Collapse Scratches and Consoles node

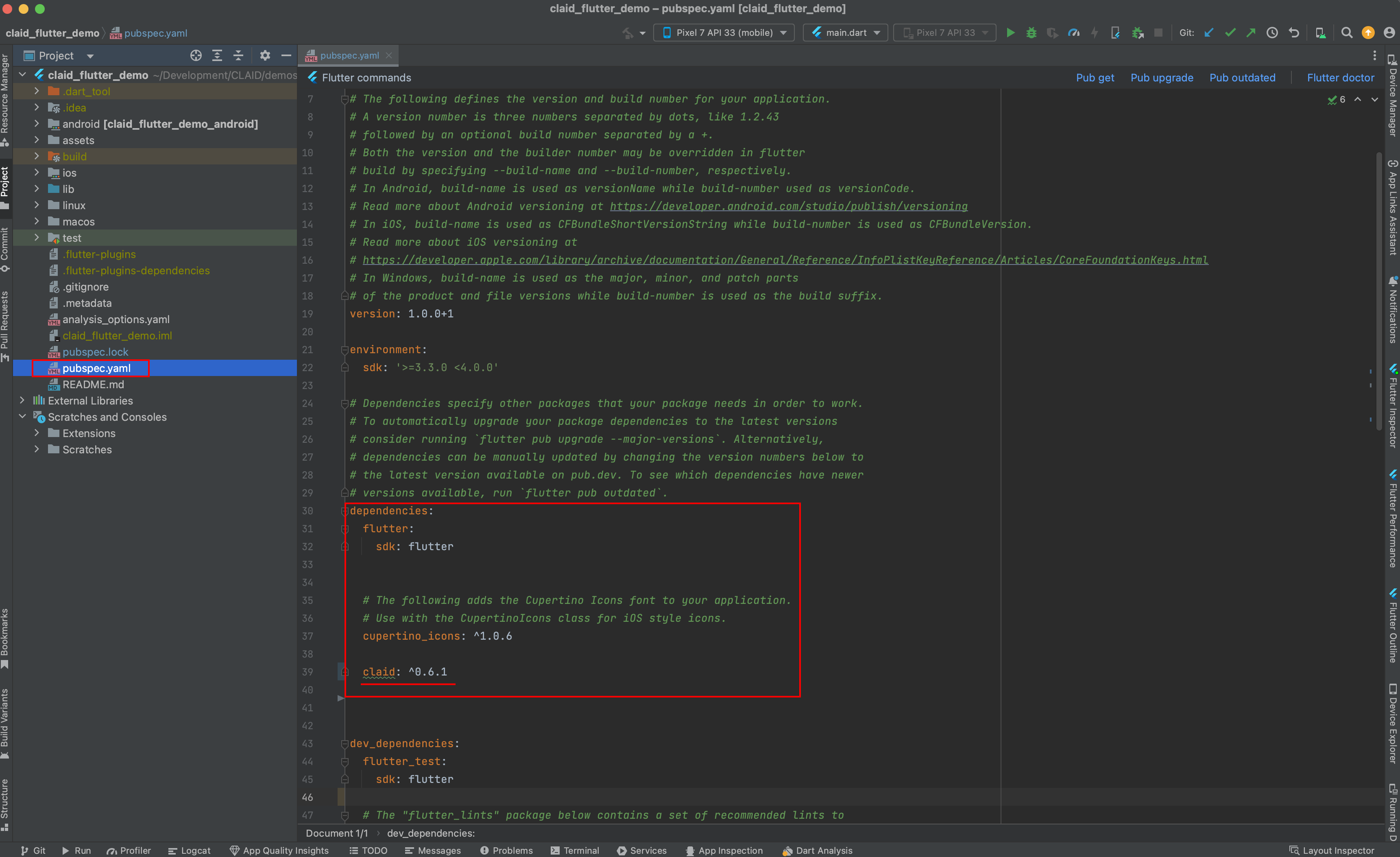coord(22,417)
